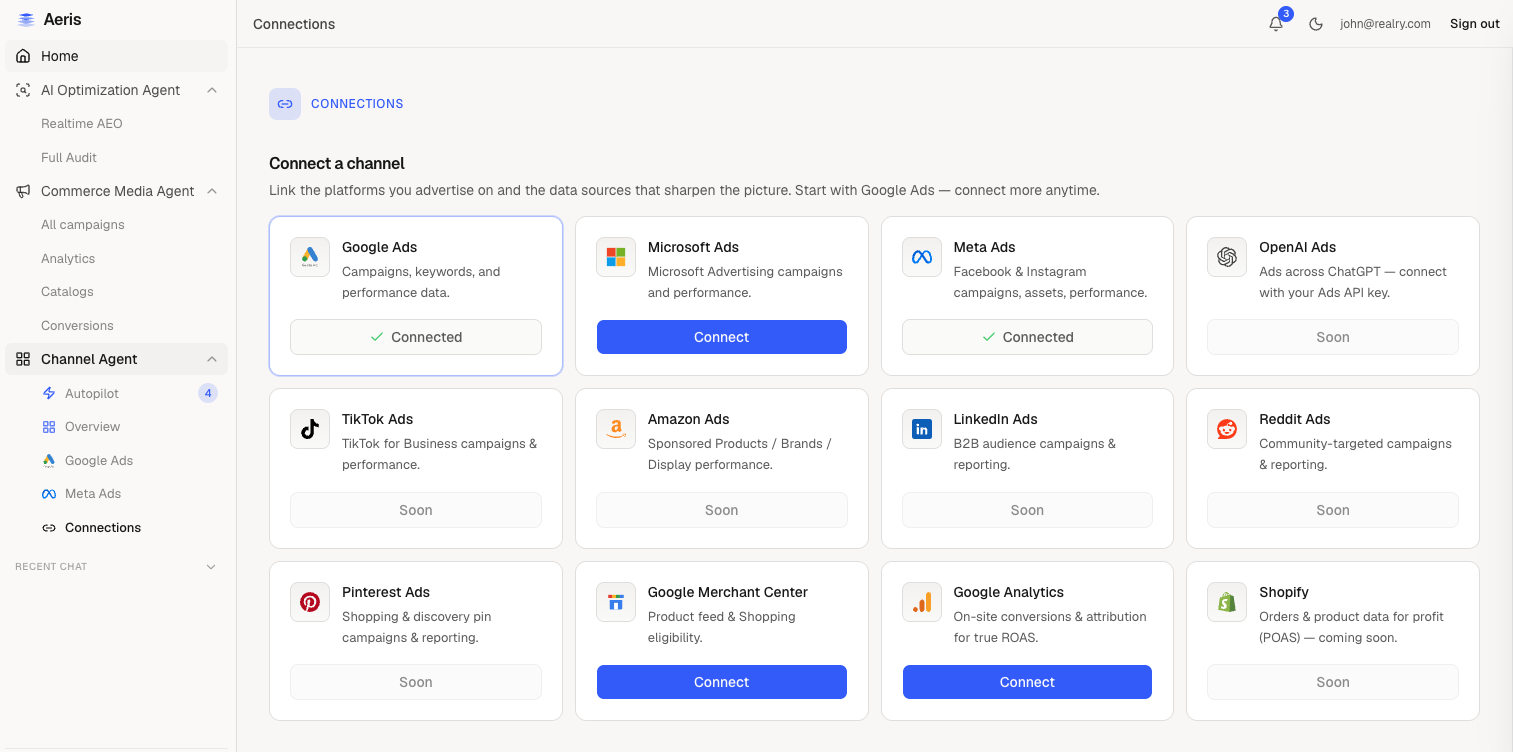Click the Soon button on Reddit Ads

point(1333,510)
